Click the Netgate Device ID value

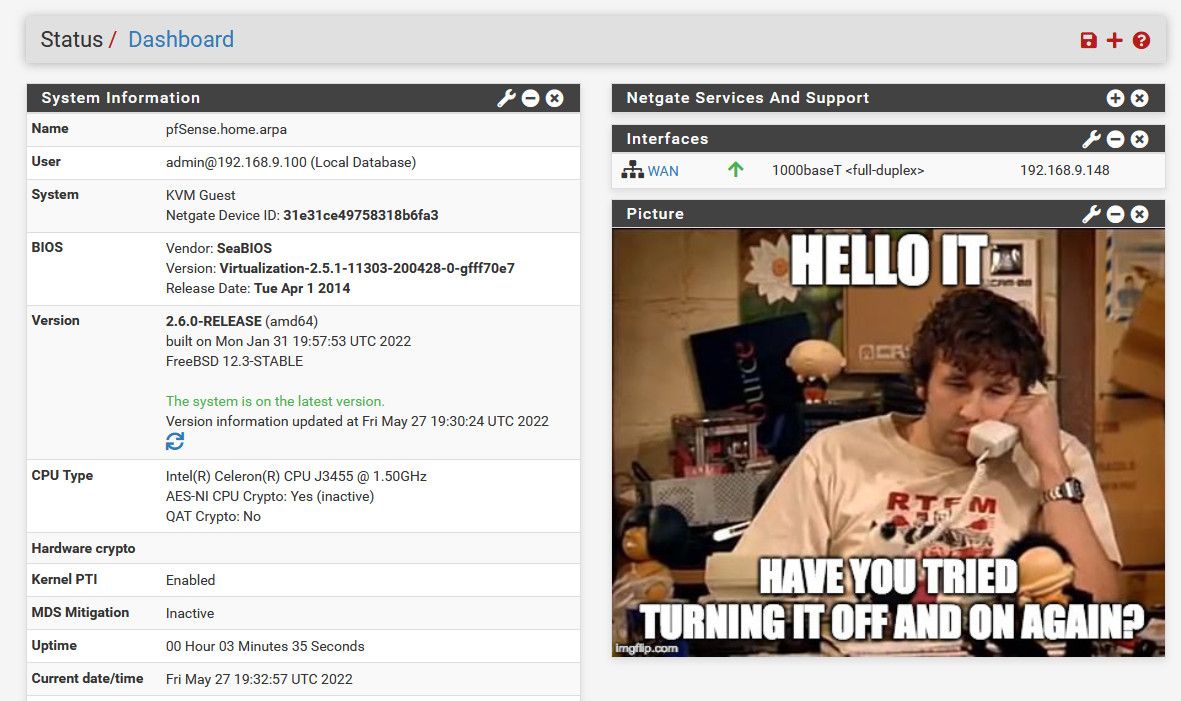click(x=361, y=215)
